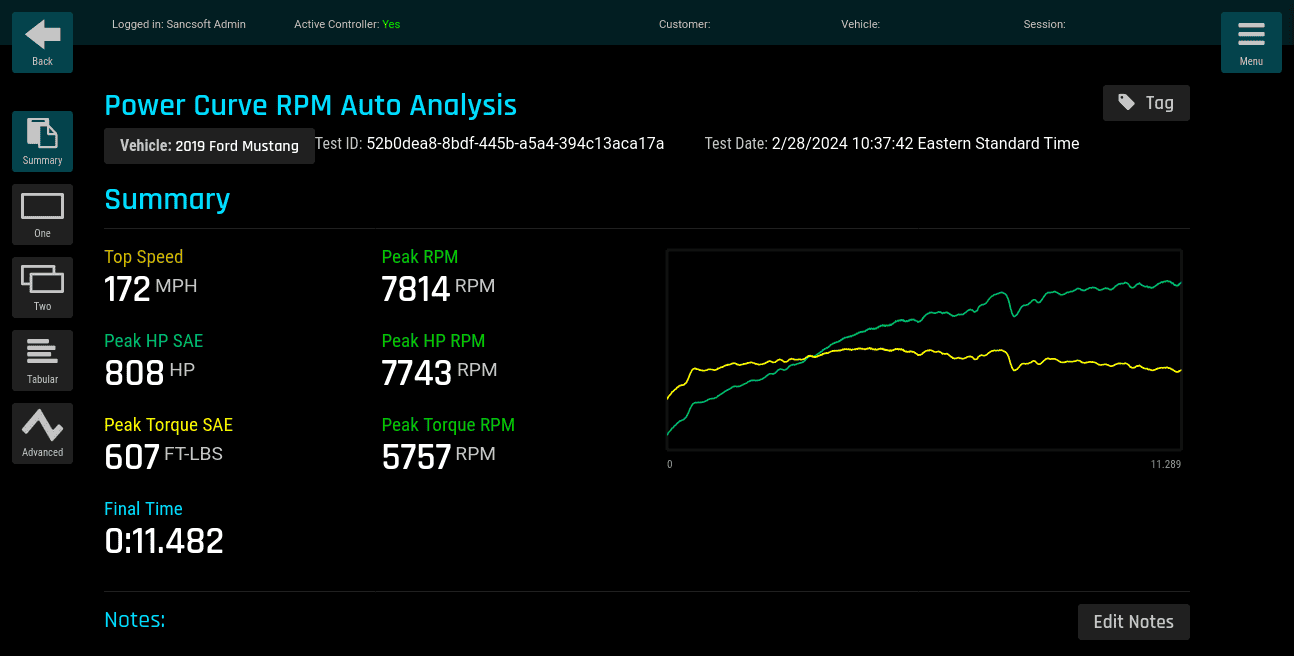Select the Test ID value text
The image size is (1294, 656).
[515, 144]
